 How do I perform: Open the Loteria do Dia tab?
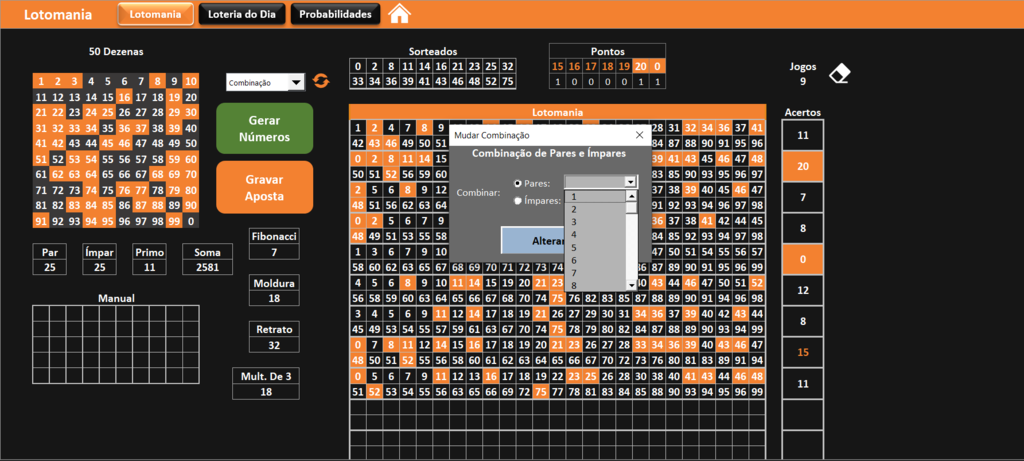tap(242, 14)
